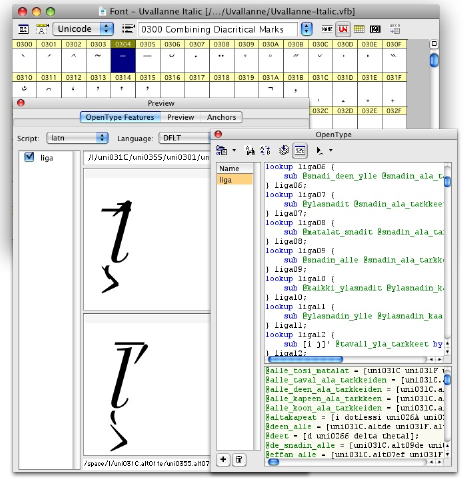The image size is (468, 480).
Task: Click the yellow table grid icon
Action: [x=359, y=29]
